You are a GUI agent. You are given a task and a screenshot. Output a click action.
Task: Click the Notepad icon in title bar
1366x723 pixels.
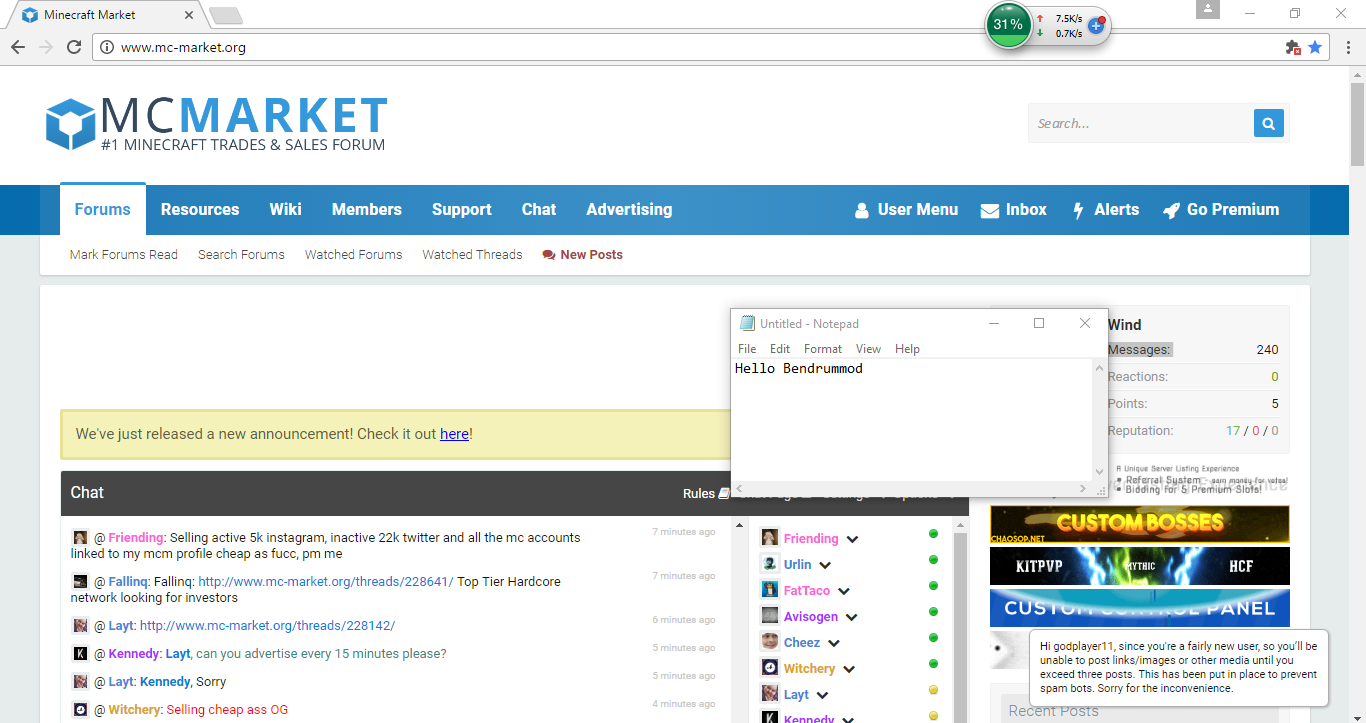[x=746, y=323]
